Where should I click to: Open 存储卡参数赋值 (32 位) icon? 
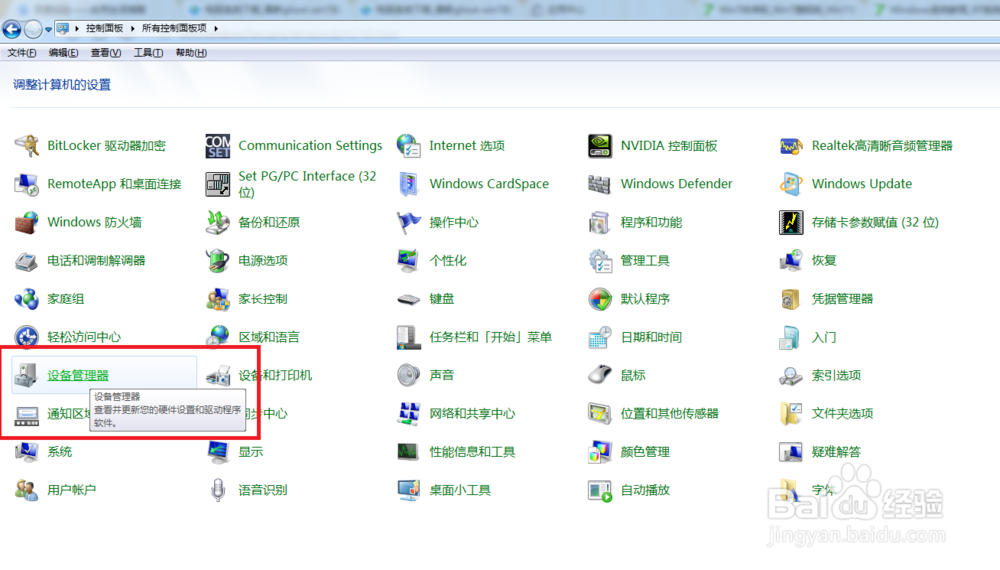pos(791,223)
